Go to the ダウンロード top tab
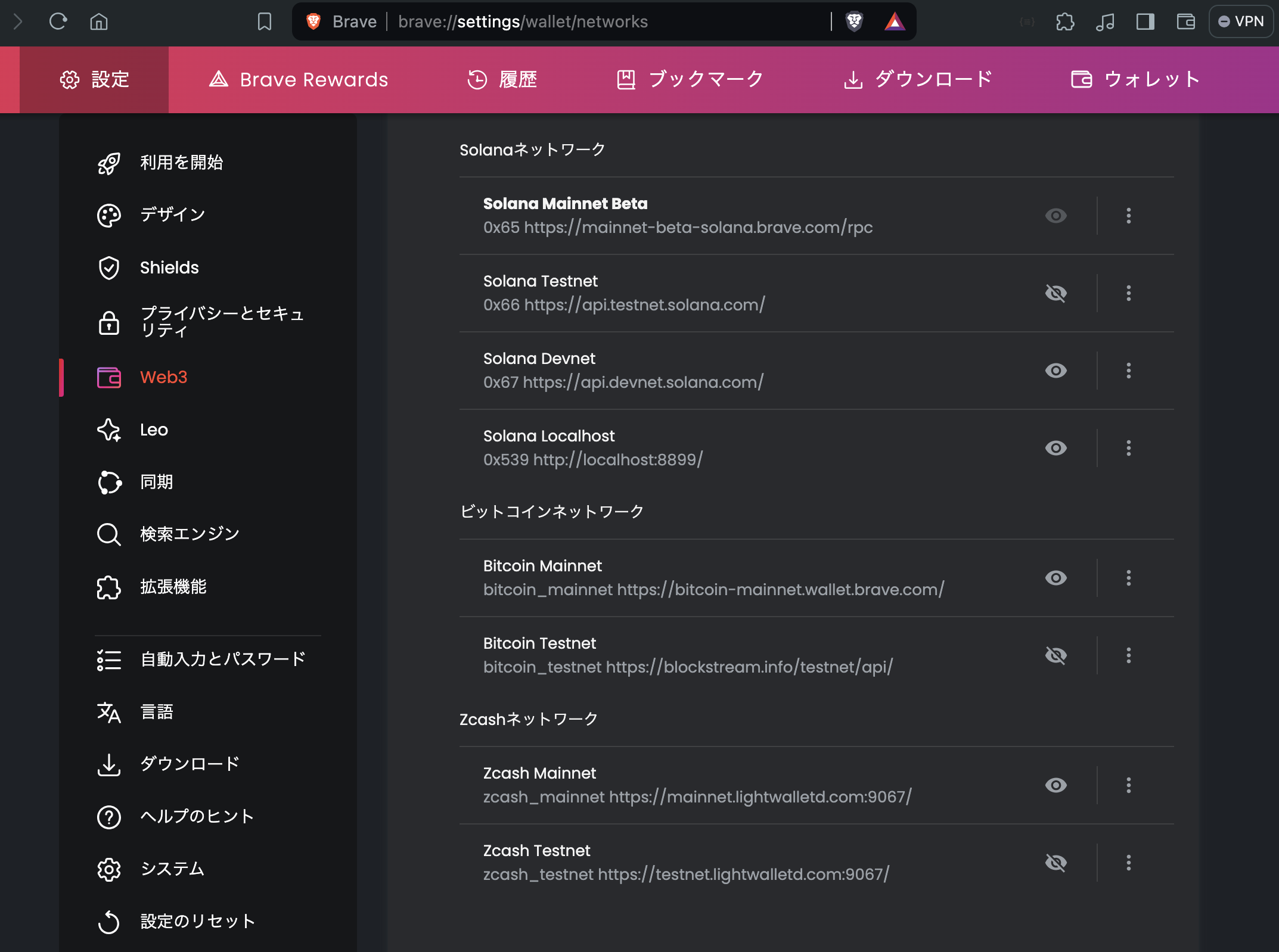 [918, 80]
